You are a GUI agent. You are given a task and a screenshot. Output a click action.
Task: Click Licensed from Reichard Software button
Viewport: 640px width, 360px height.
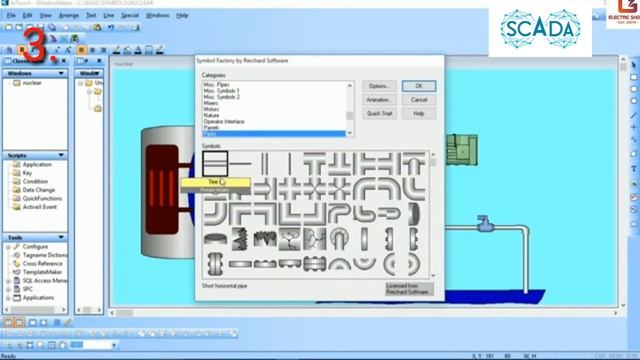point(409,289)
